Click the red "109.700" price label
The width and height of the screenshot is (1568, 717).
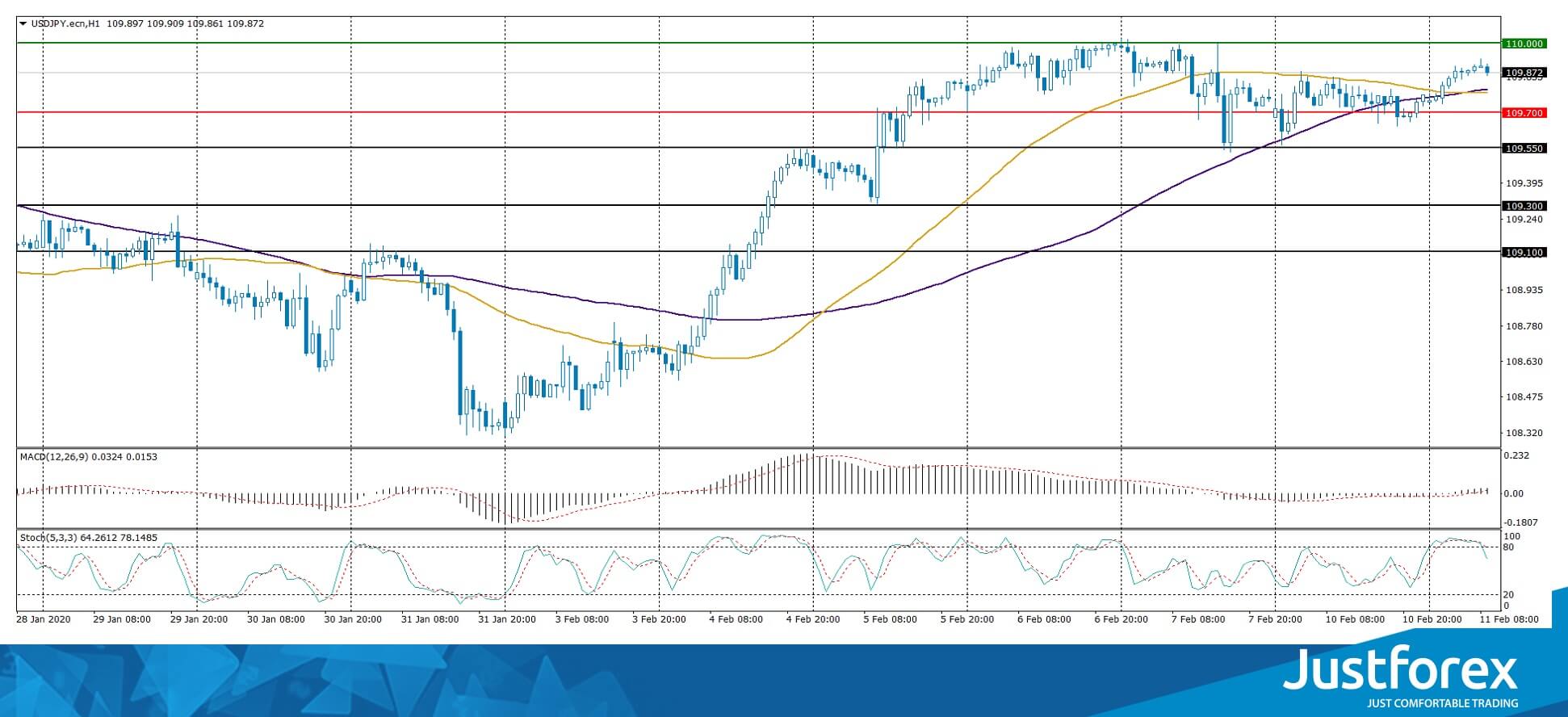point(1524,113)
